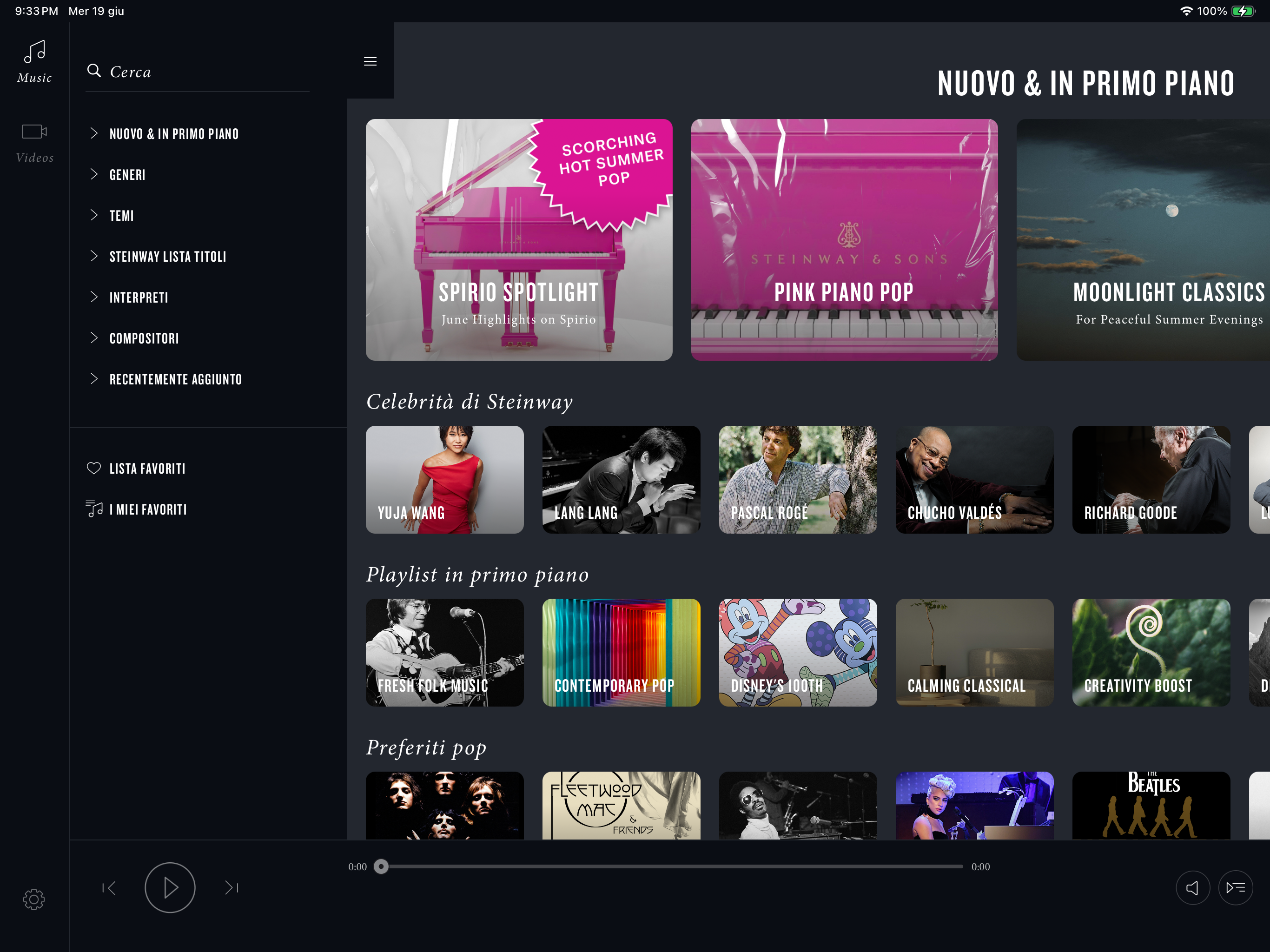Open Lista Favoriti
This screenshot has width=1270, height=952.
[x=147, y=469]
